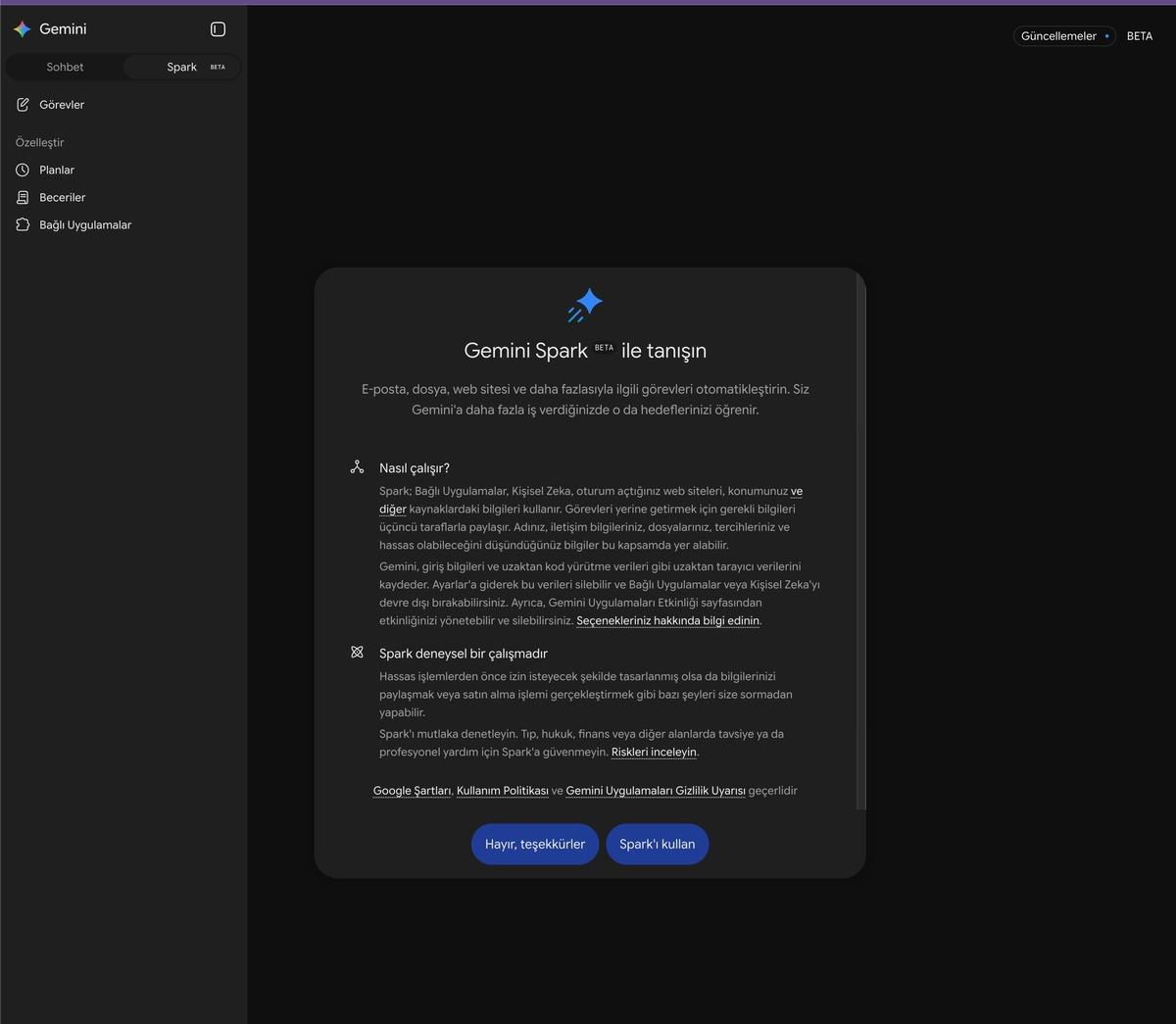The height and width of the screenshot is (1024, 1176).
Task: Click the icon beside 'Nasıl çalışır?'
Action: coord(357,467)
